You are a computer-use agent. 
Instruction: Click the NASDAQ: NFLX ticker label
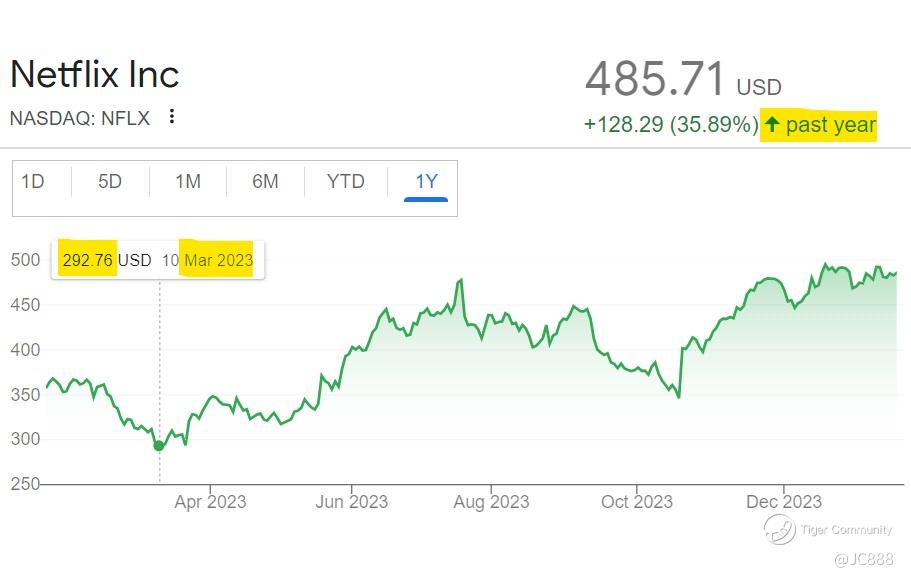click(80, 118)
